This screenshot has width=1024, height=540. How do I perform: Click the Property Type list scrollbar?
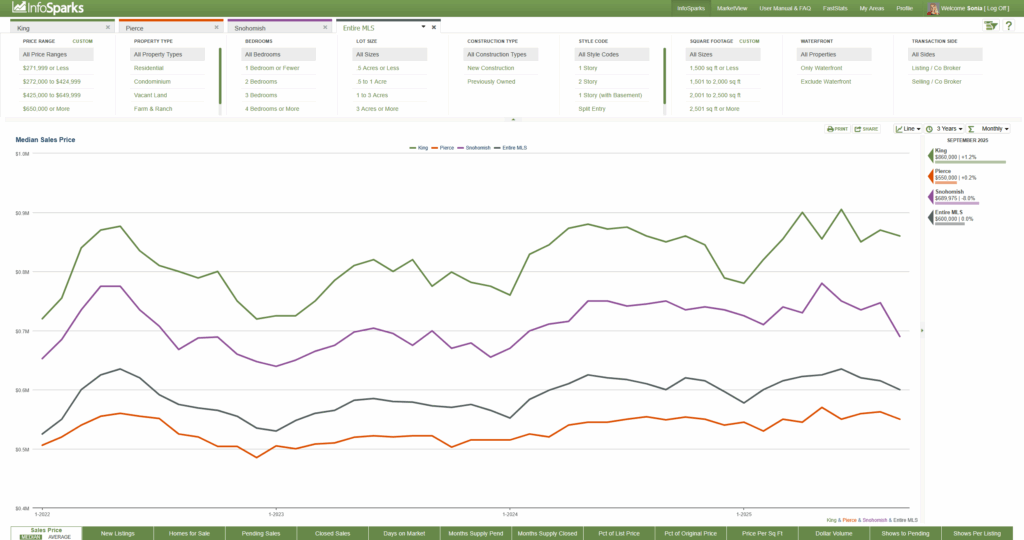click(x=219, y=76)
